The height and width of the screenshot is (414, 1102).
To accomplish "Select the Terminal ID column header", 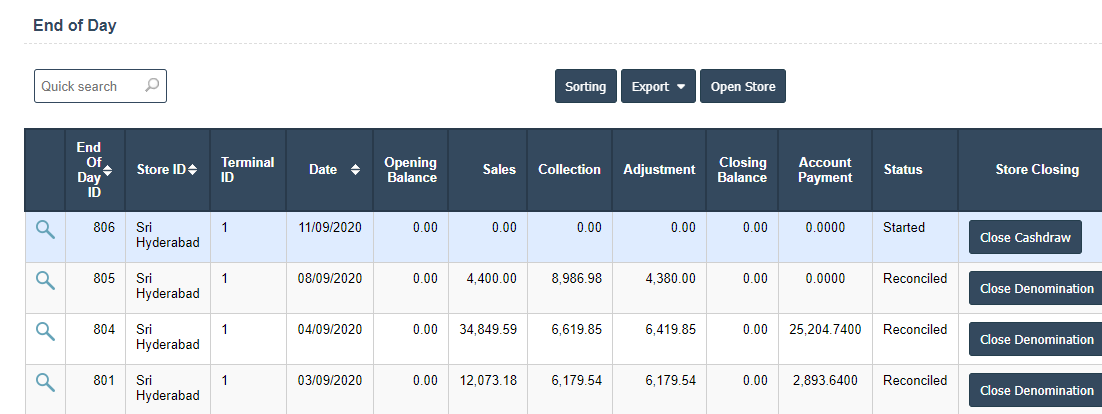I will pyautogui.click(x=247, y=170).
